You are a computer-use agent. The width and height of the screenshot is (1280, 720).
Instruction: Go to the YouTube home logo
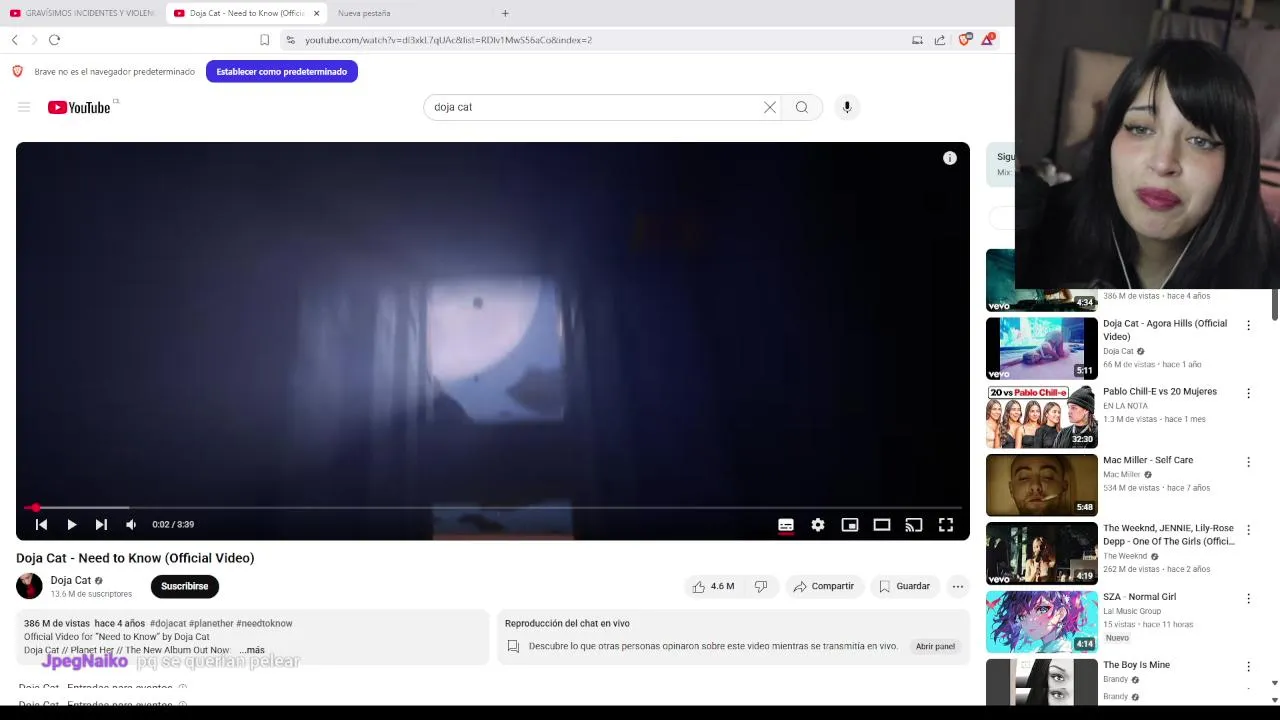pyautogui.click(x=79, y=107)
